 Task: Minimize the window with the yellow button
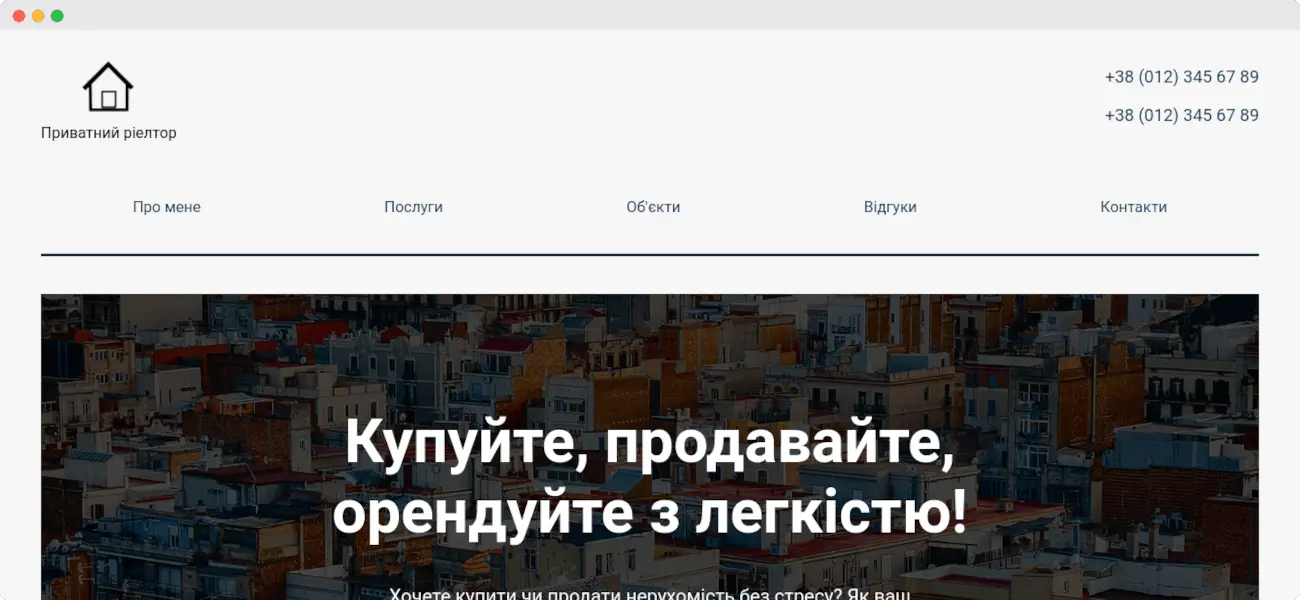(x=38, y=16)
